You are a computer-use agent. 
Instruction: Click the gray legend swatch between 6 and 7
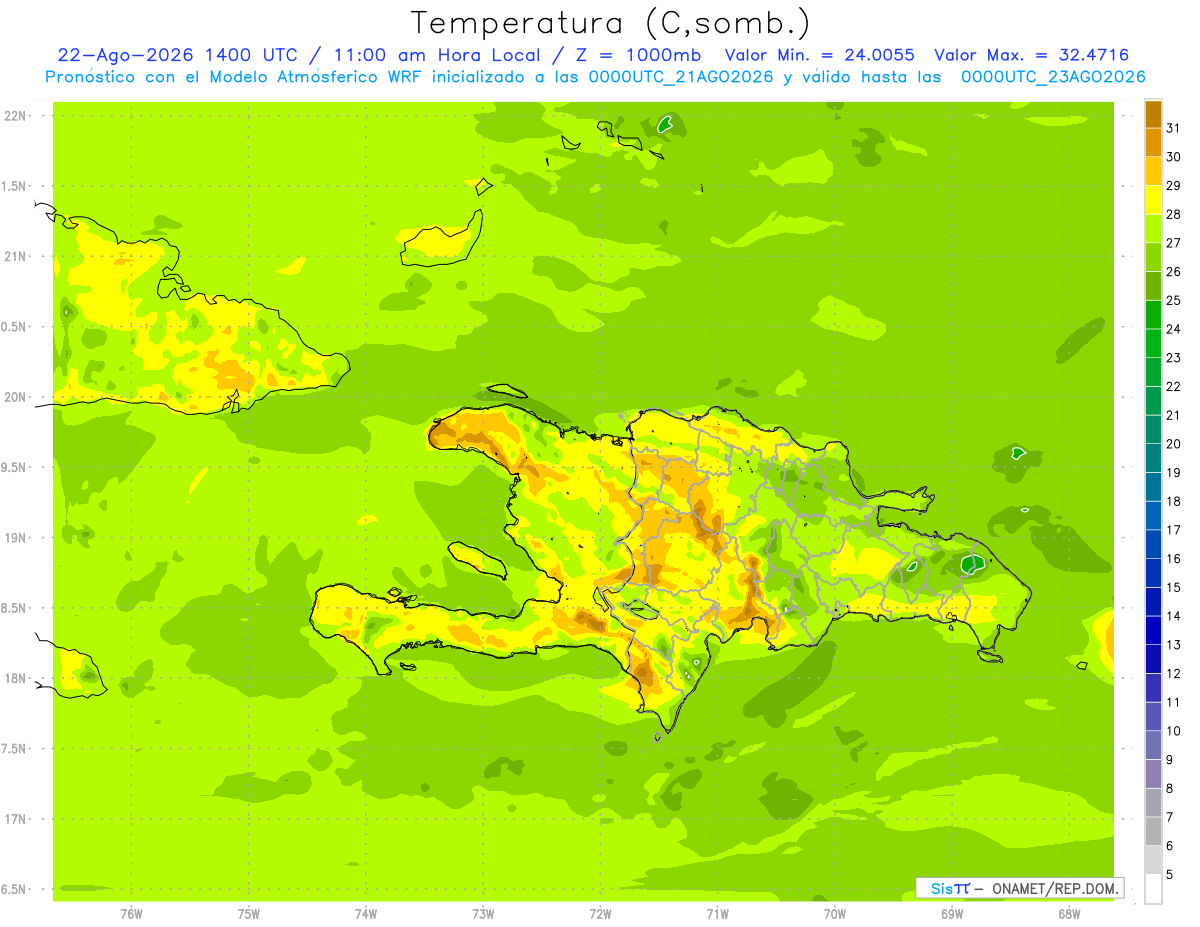[1153, 831]
